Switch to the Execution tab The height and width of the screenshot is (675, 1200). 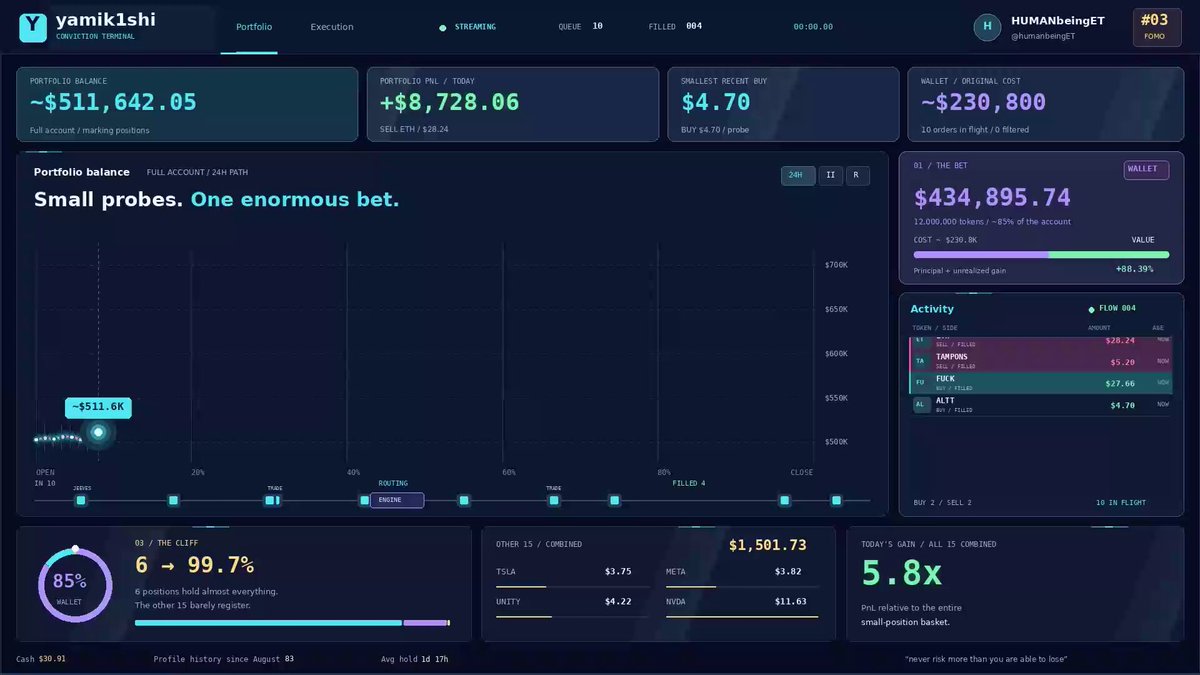(332, 27)
